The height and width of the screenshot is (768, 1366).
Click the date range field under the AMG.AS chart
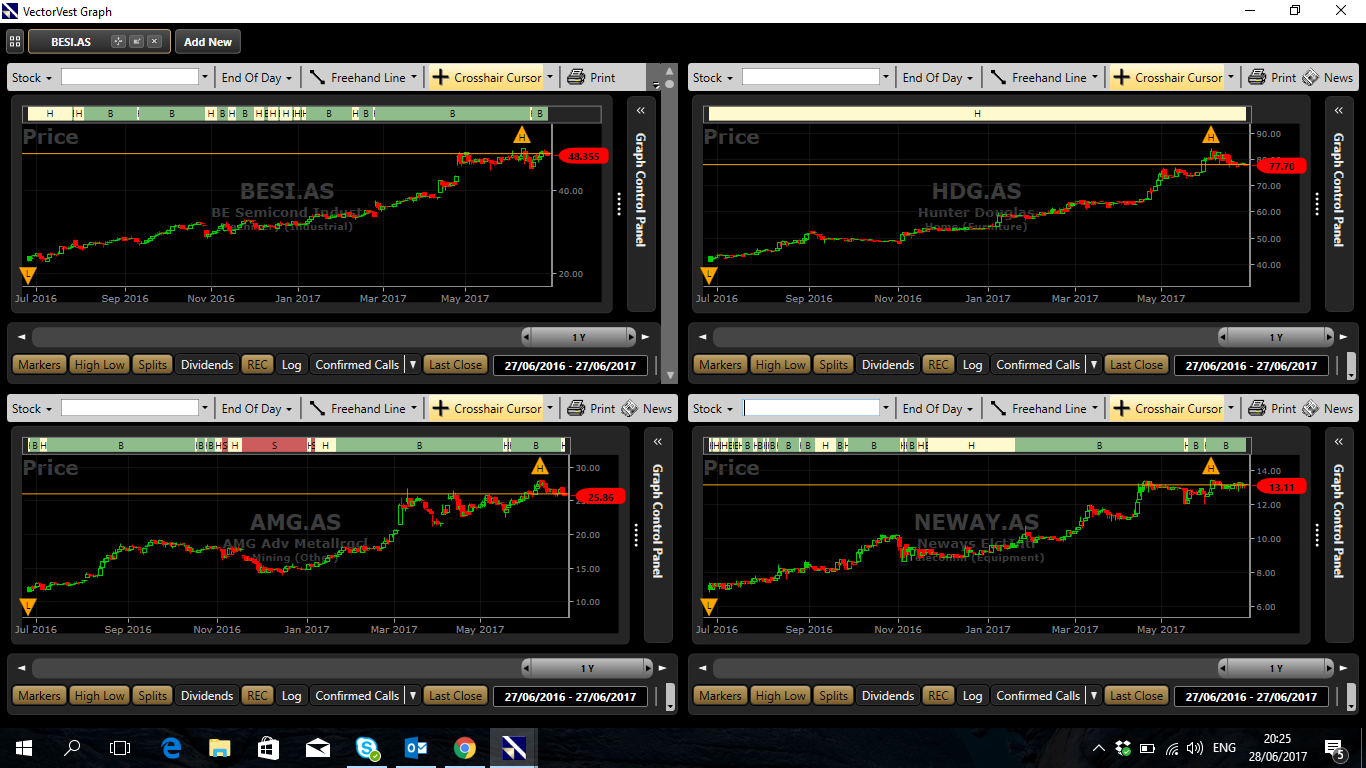click(x=570, y=696)
